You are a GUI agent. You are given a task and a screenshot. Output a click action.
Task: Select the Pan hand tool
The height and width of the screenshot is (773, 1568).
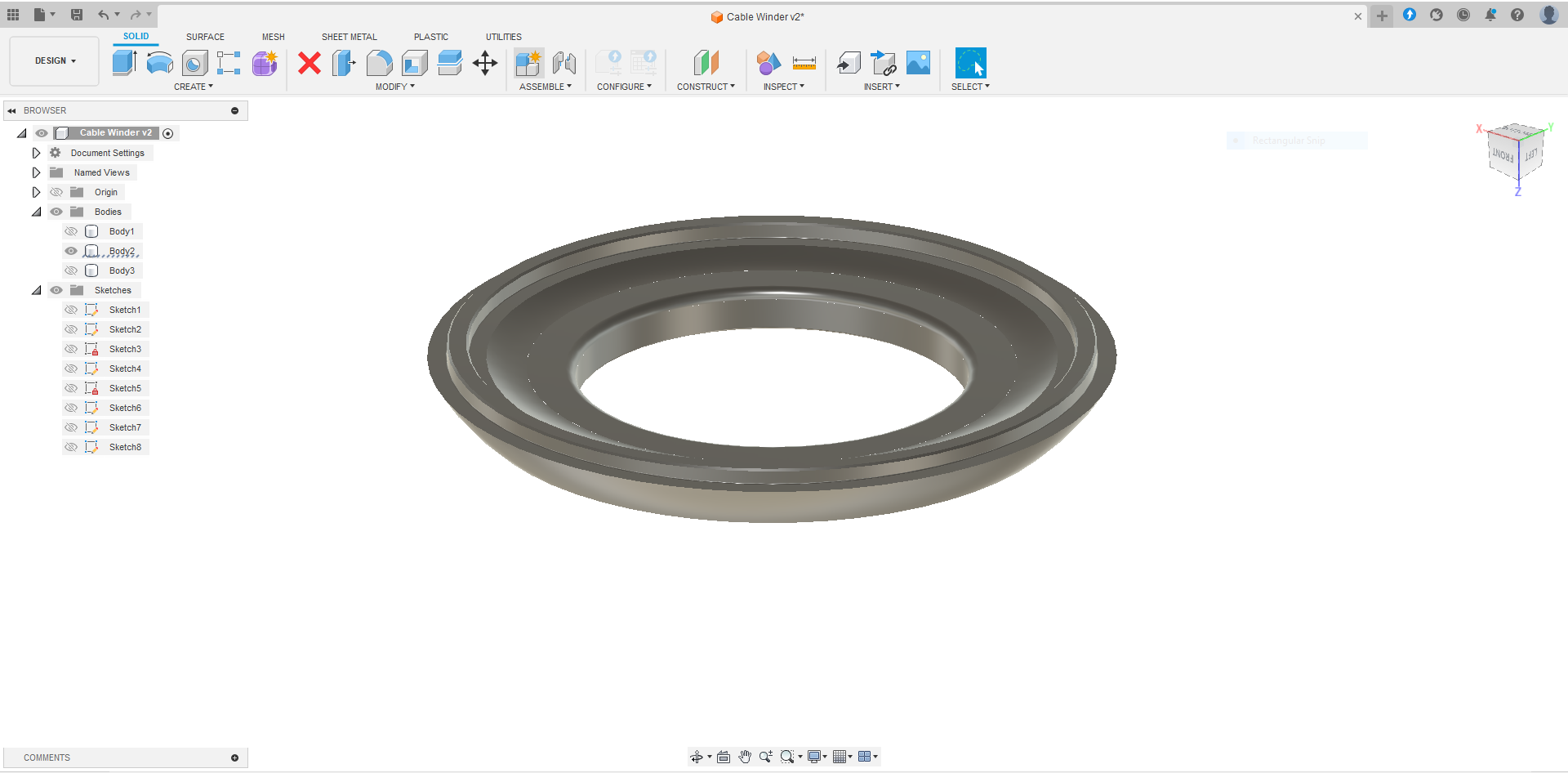(x=745, y=757)
